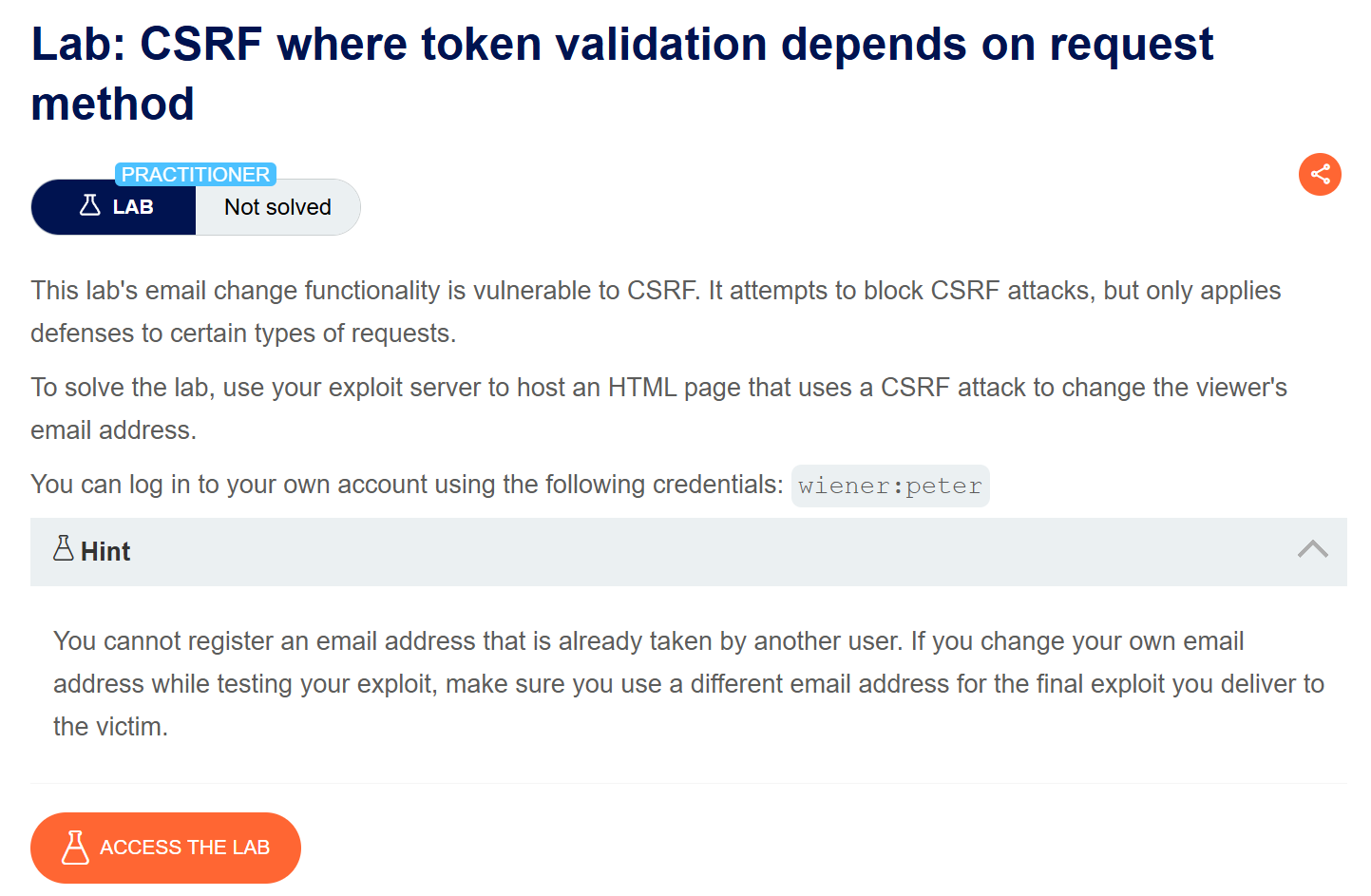Click the word 'method' in the title
The height and width of the screenshot is (896, 1371).
pos(113,105)
